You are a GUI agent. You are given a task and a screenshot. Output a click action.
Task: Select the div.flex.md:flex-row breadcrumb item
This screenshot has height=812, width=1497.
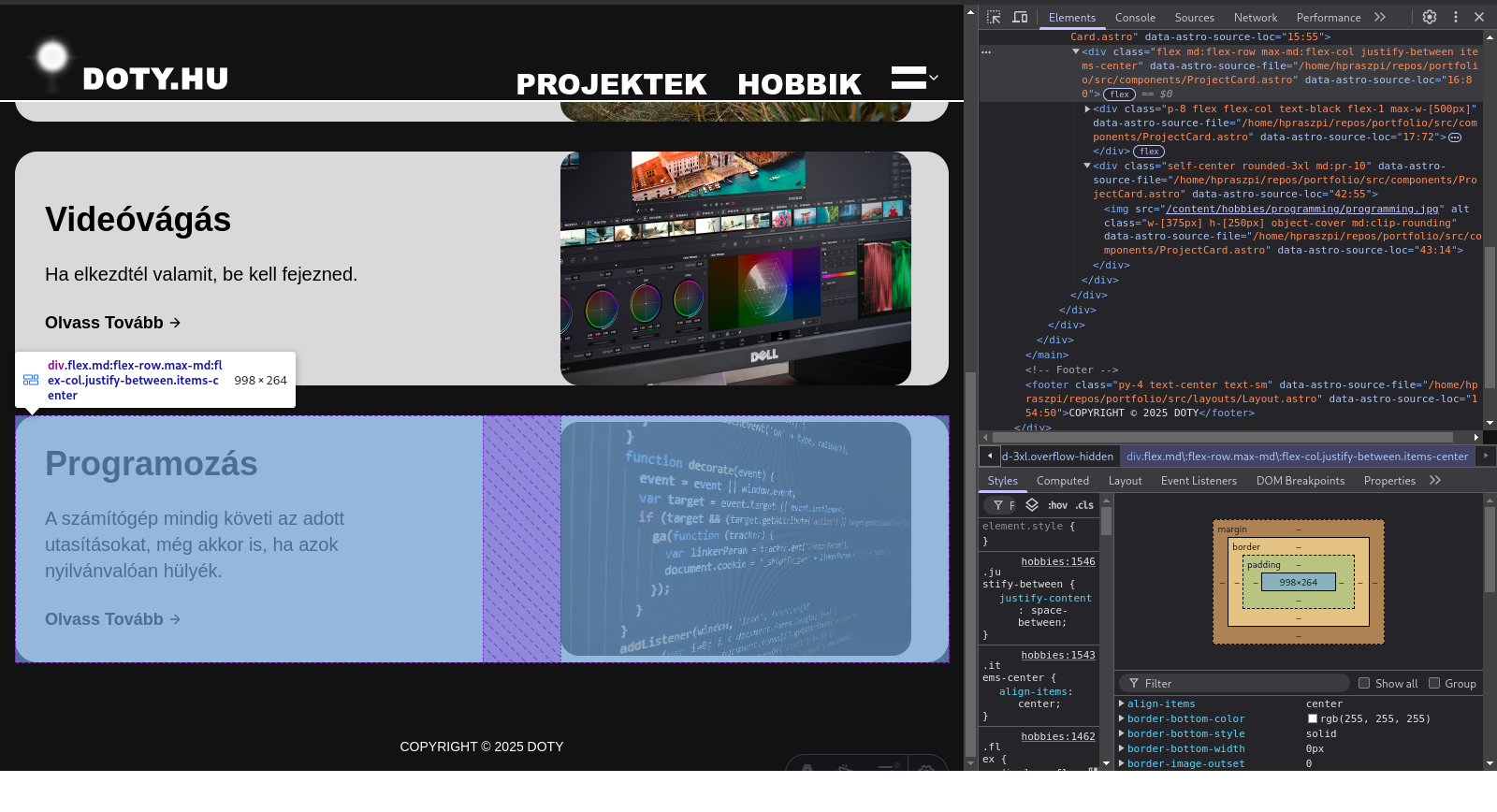point(1297,457)
